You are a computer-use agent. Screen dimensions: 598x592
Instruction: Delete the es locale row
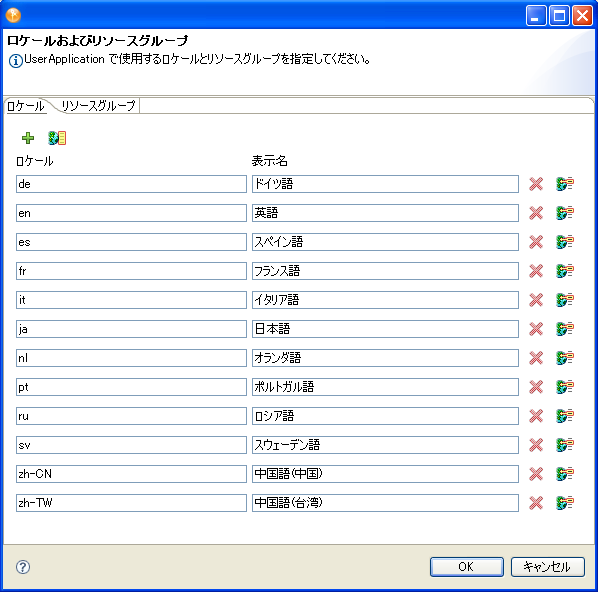[536, 242]
